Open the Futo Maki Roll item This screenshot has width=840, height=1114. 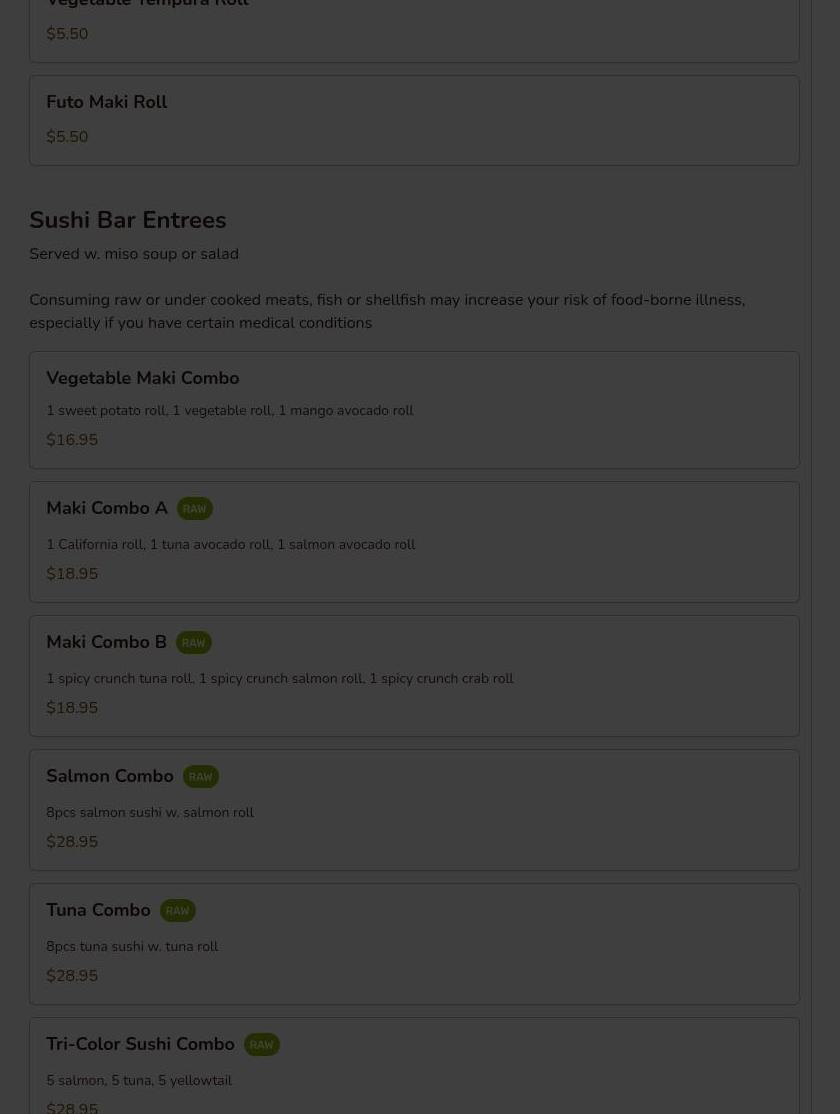tap(414, 121)
